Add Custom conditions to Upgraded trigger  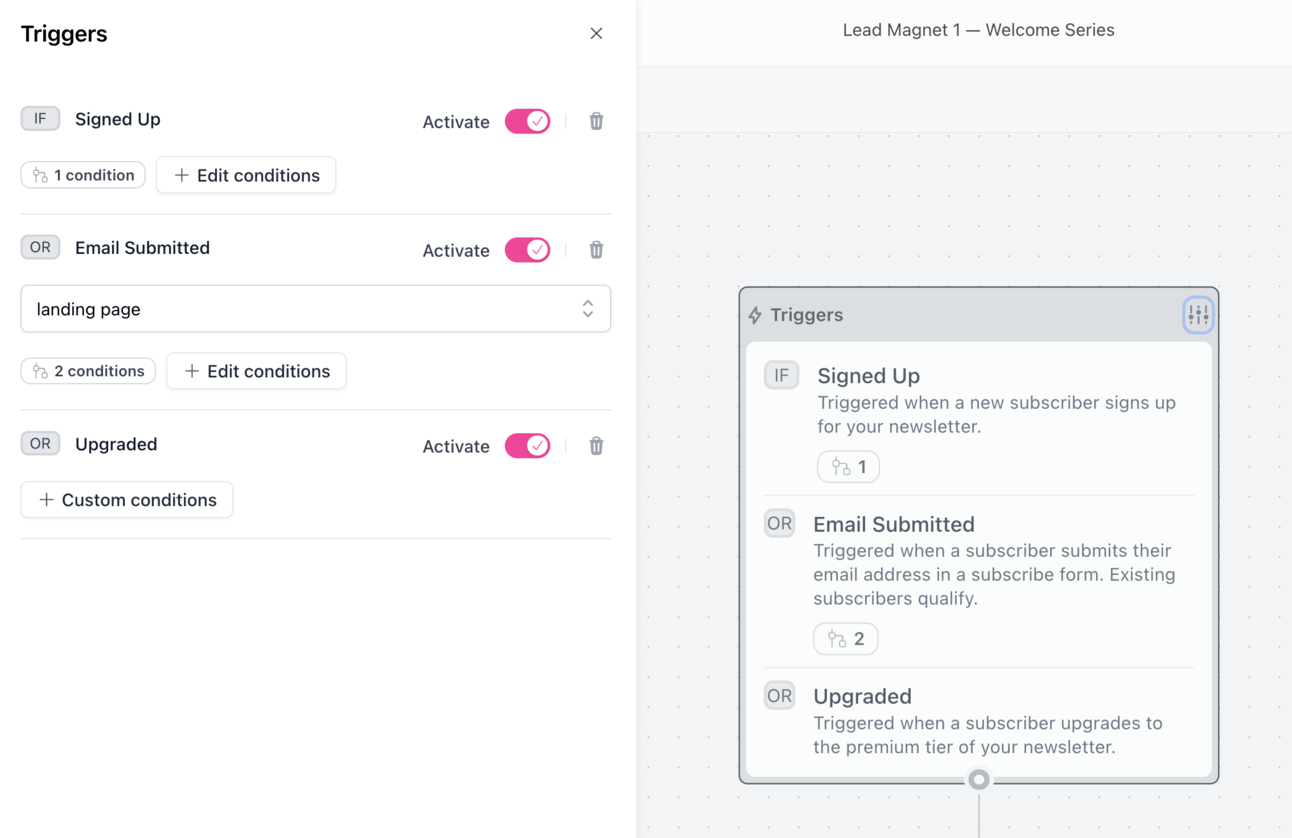127,500
